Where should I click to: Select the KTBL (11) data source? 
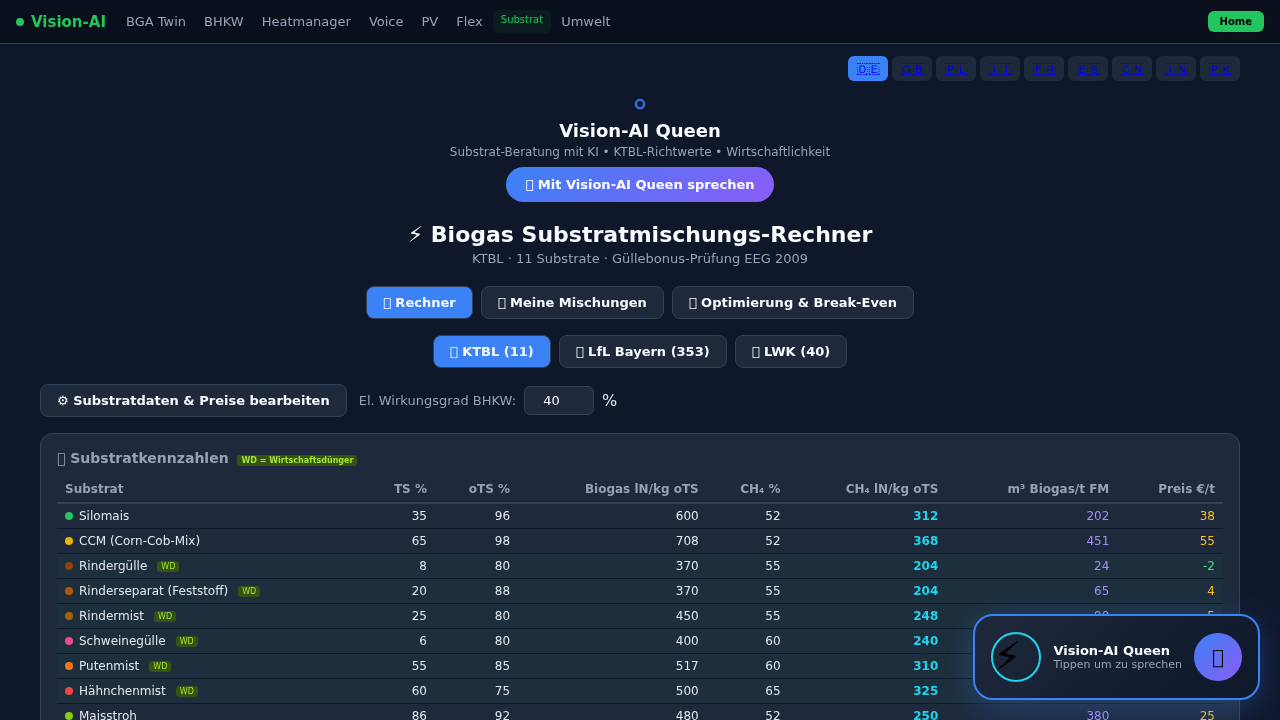[x=492, y=351]
